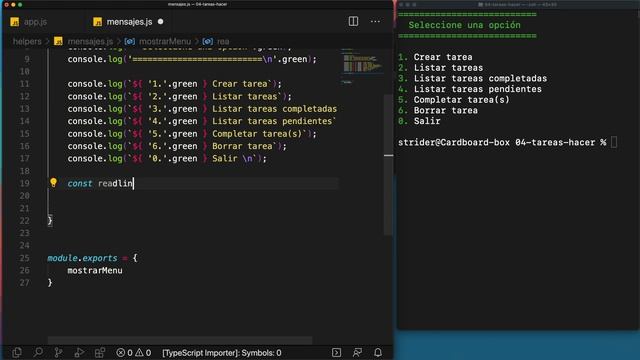Screen dimensions: 640x360
Task: Open the feedback icon in the status bar
Action: (x=357, y=353)
